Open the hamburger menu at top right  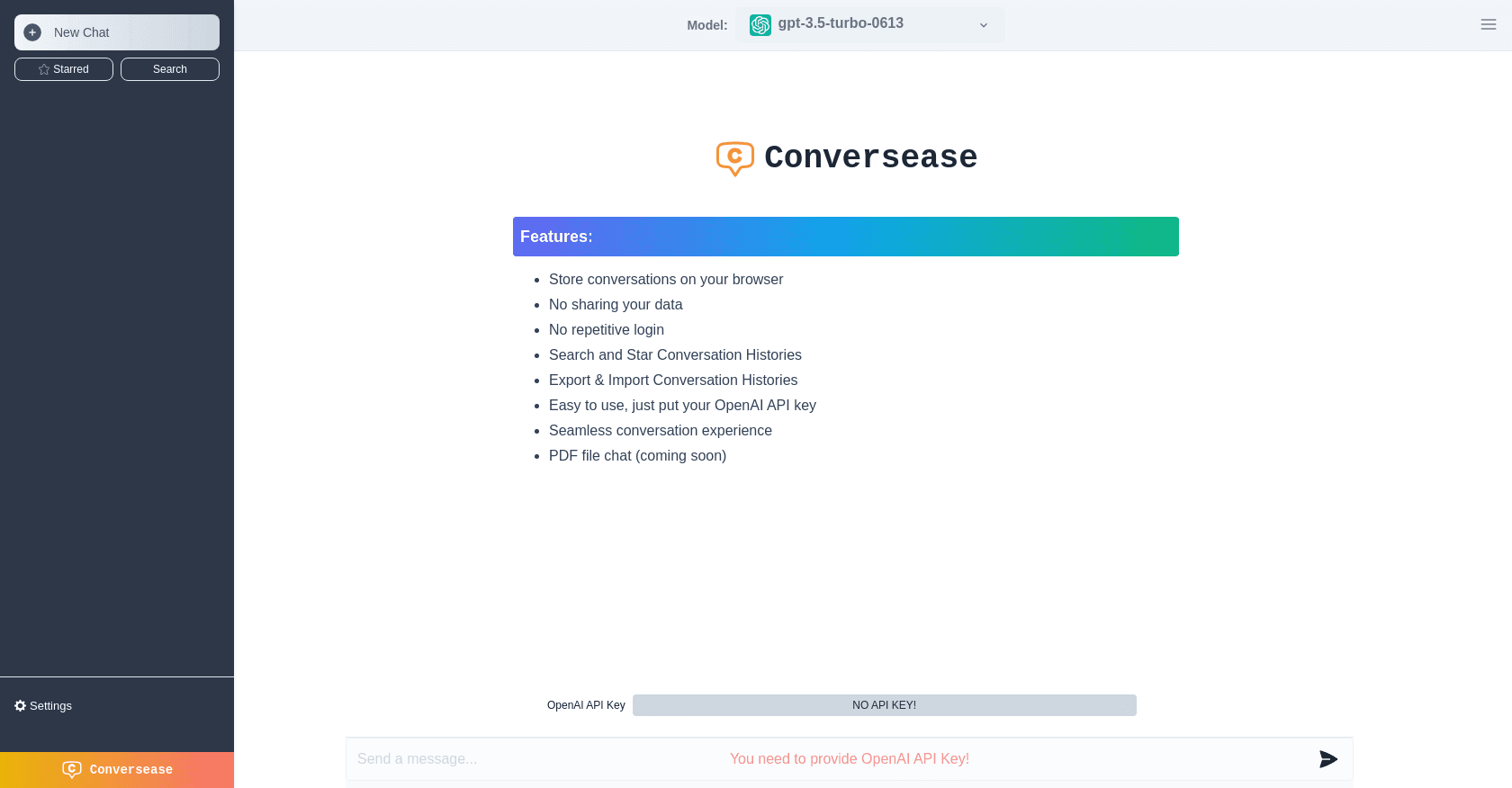click(x=1489, y=24)
